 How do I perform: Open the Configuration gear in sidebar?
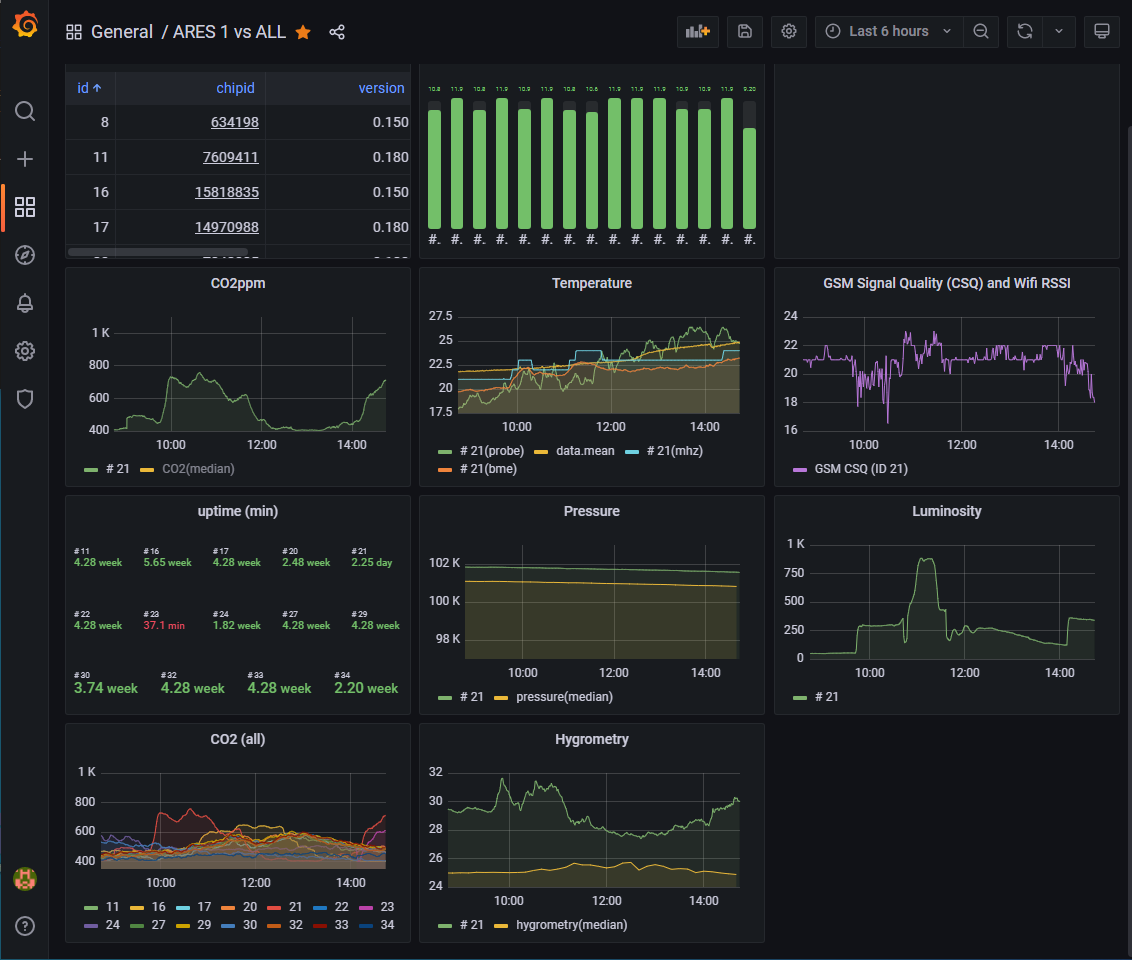[25, 351]
